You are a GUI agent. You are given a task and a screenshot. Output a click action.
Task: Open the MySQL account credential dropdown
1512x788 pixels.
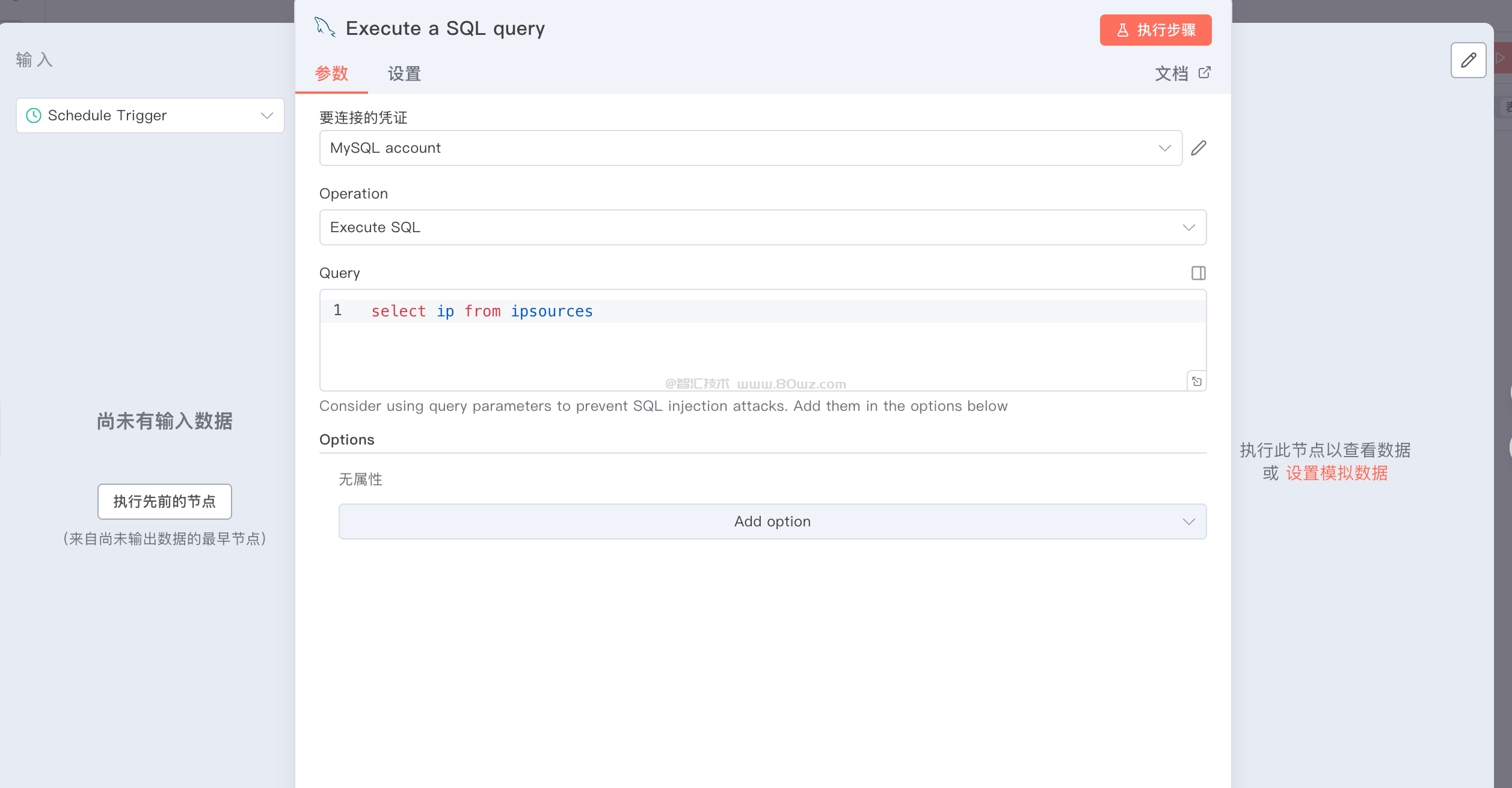click(750, 148)
